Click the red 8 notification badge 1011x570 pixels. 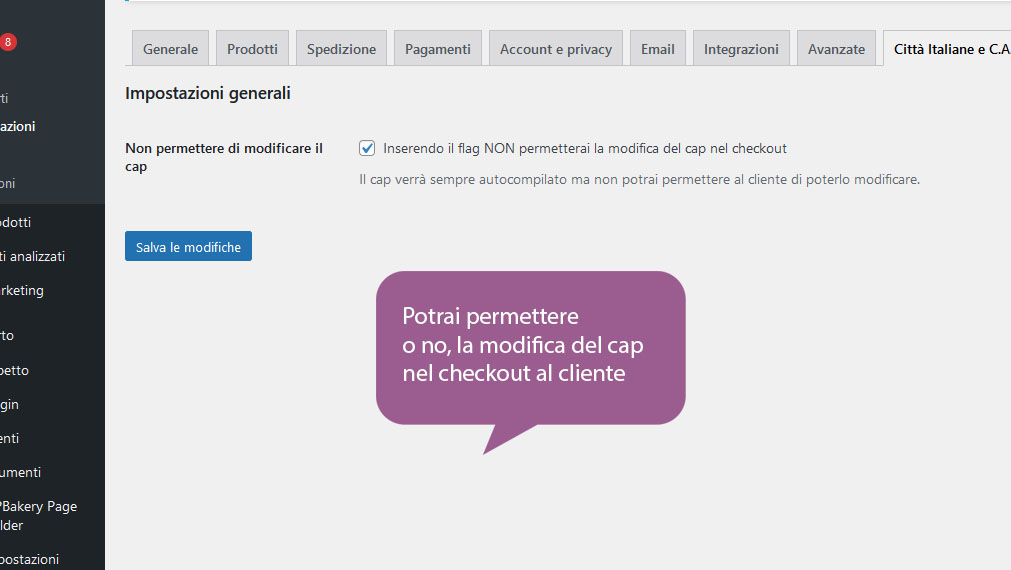8,42
